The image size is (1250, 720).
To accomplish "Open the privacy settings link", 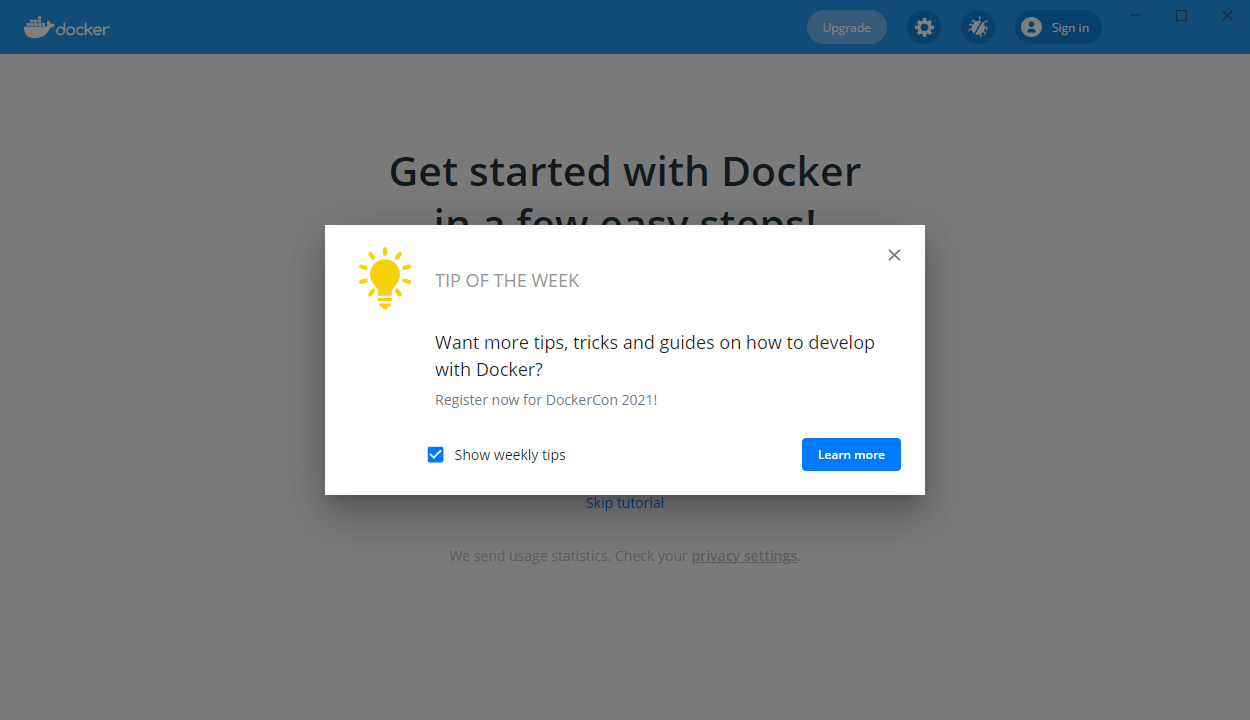I will point(744,556).
